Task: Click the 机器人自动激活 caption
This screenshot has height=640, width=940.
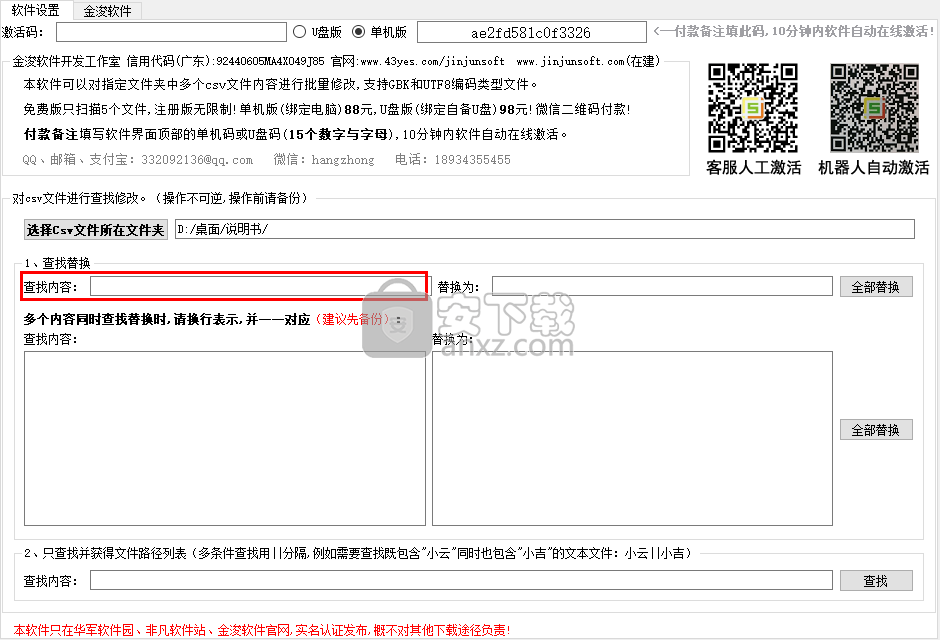Action: 873,168
